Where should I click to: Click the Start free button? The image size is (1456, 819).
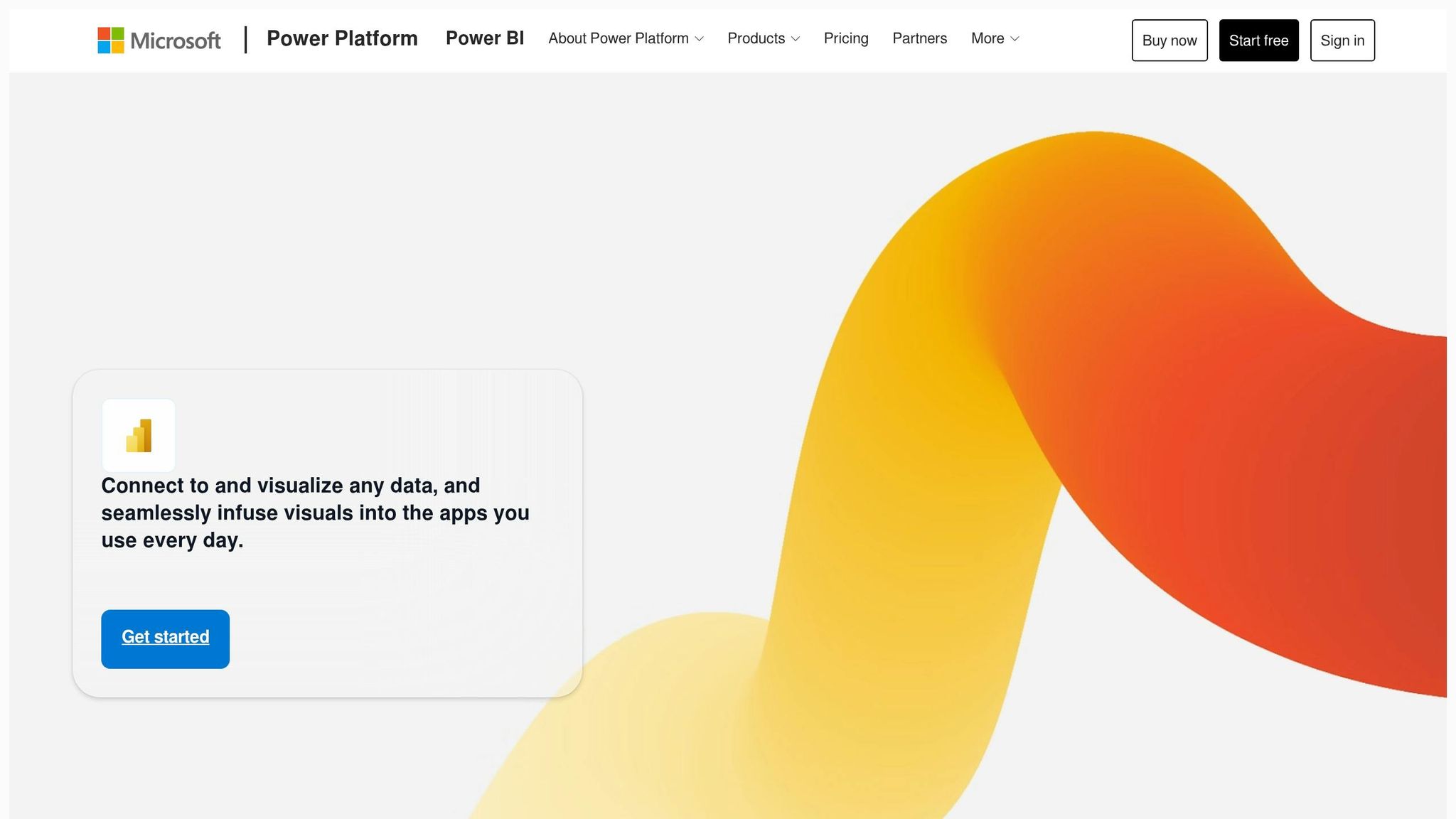1258,41
